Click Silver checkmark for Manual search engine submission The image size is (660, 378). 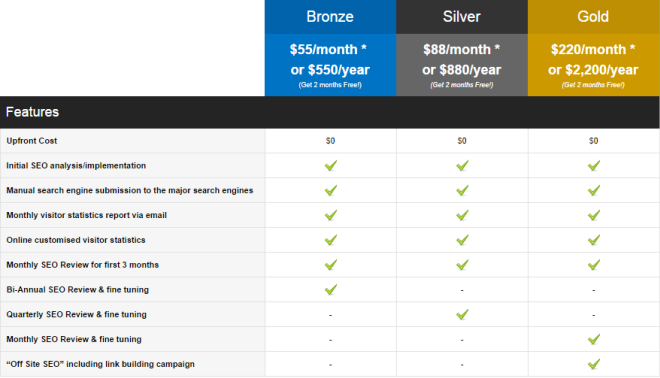click(x=462, y=190)
